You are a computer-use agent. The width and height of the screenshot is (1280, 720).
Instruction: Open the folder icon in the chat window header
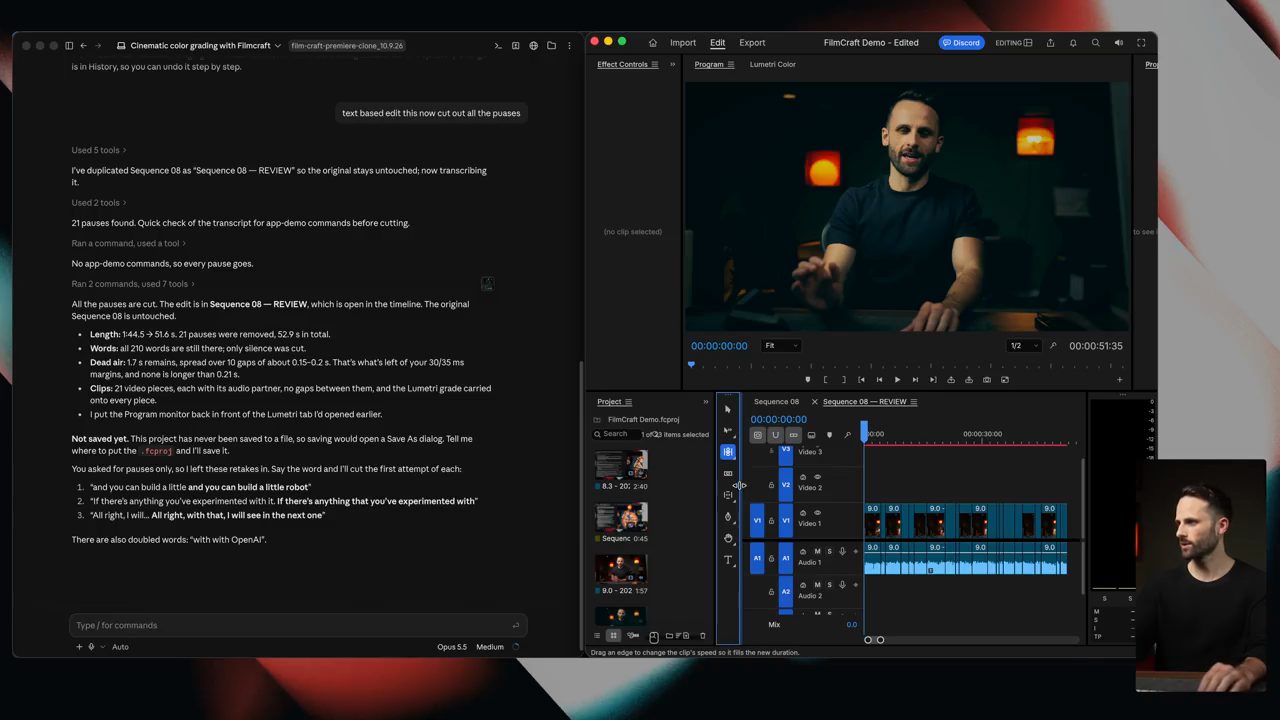[551, 46]
